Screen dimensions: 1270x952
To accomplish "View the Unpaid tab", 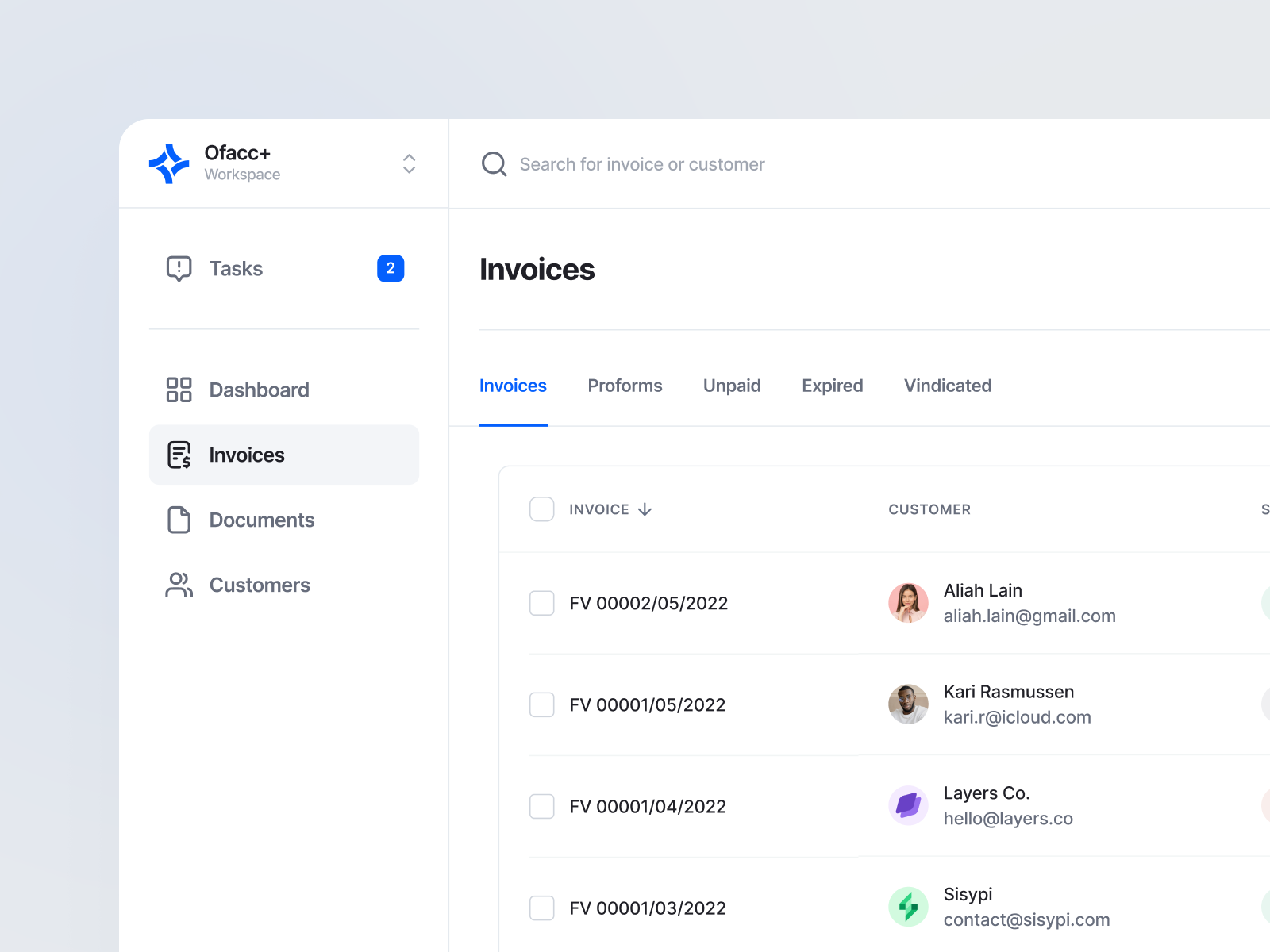I will pyautogui.click(x=731, y=386).
